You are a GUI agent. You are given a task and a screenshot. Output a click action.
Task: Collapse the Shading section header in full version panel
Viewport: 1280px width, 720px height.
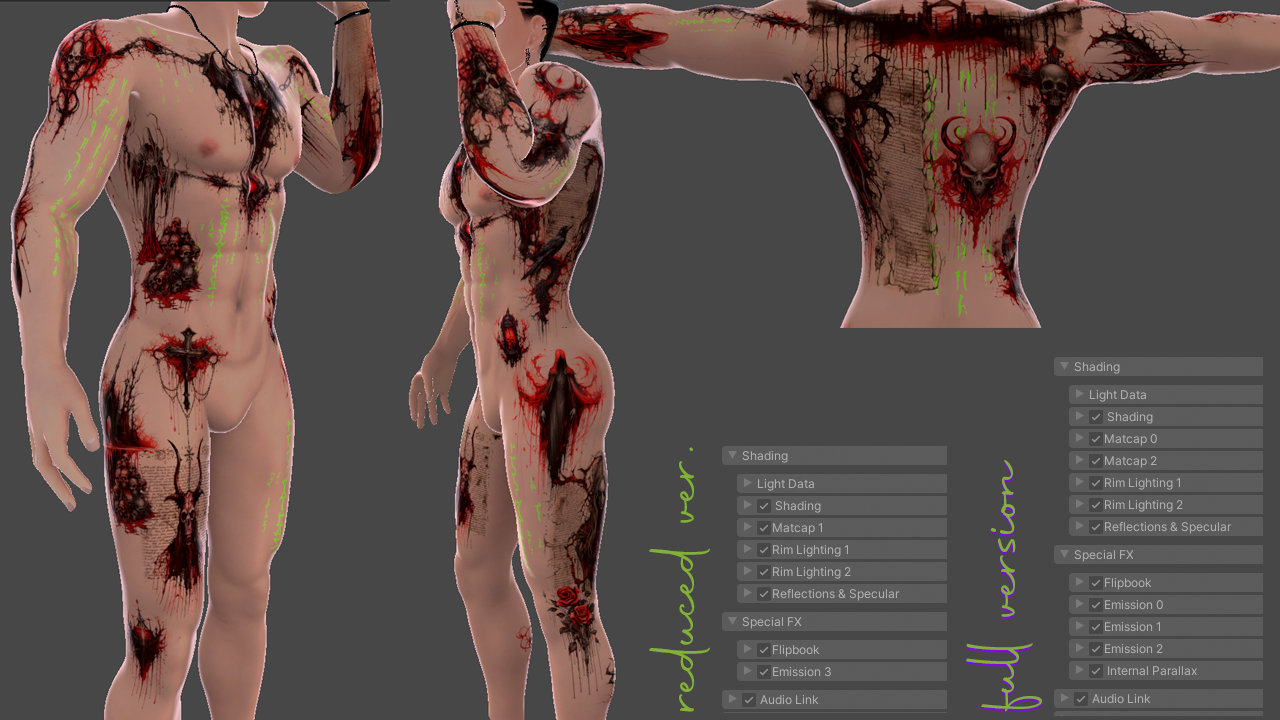(1158, 367)
